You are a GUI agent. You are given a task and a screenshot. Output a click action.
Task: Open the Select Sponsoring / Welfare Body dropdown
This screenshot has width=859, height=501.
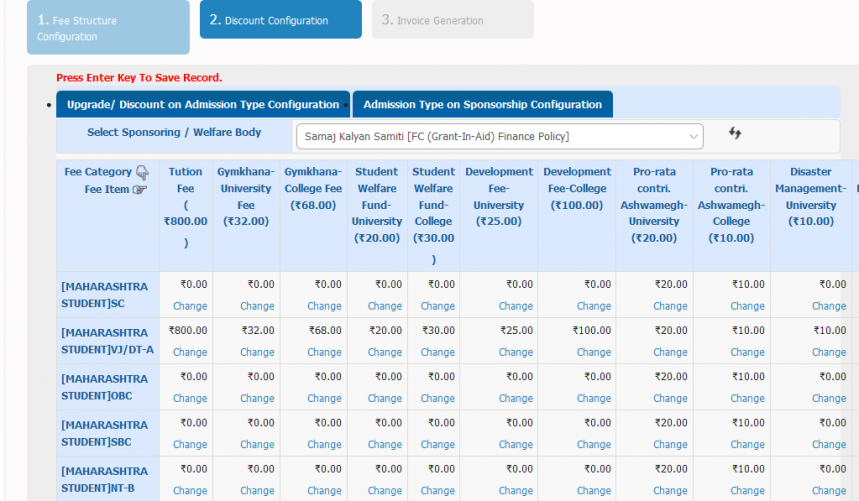(500, 136)
